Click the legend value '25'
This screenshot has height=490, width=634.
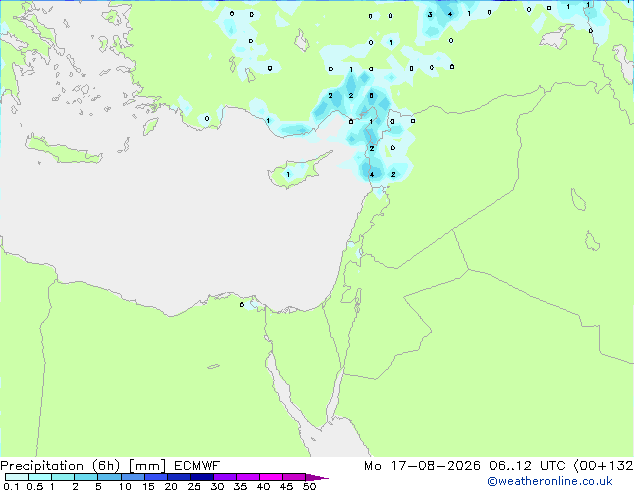pyautogui.click(x=194, y=486)
